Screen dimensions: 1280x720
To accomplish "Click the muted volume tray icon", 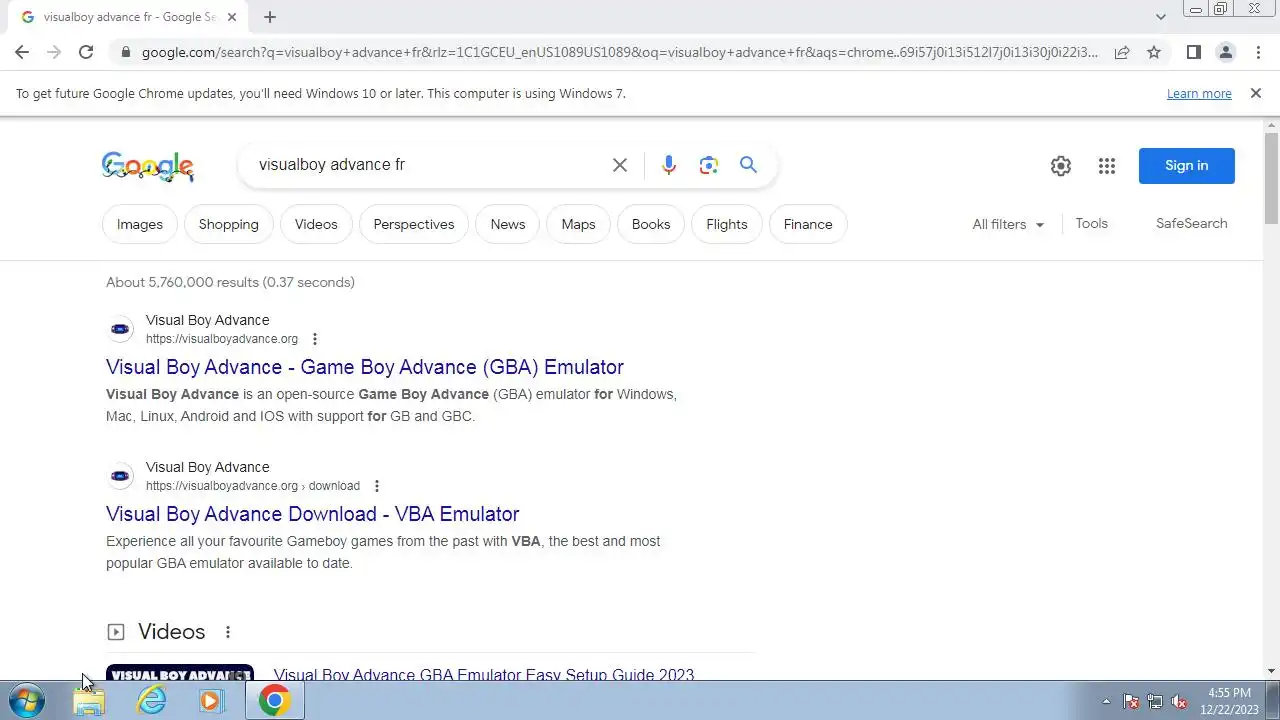I will (1179, 702).
